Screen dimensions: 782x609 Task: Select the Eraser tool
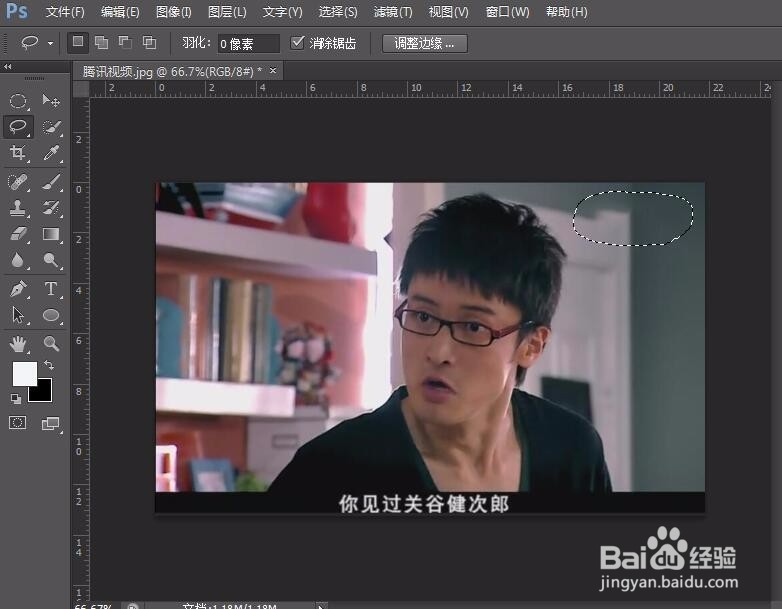(18, 234)
